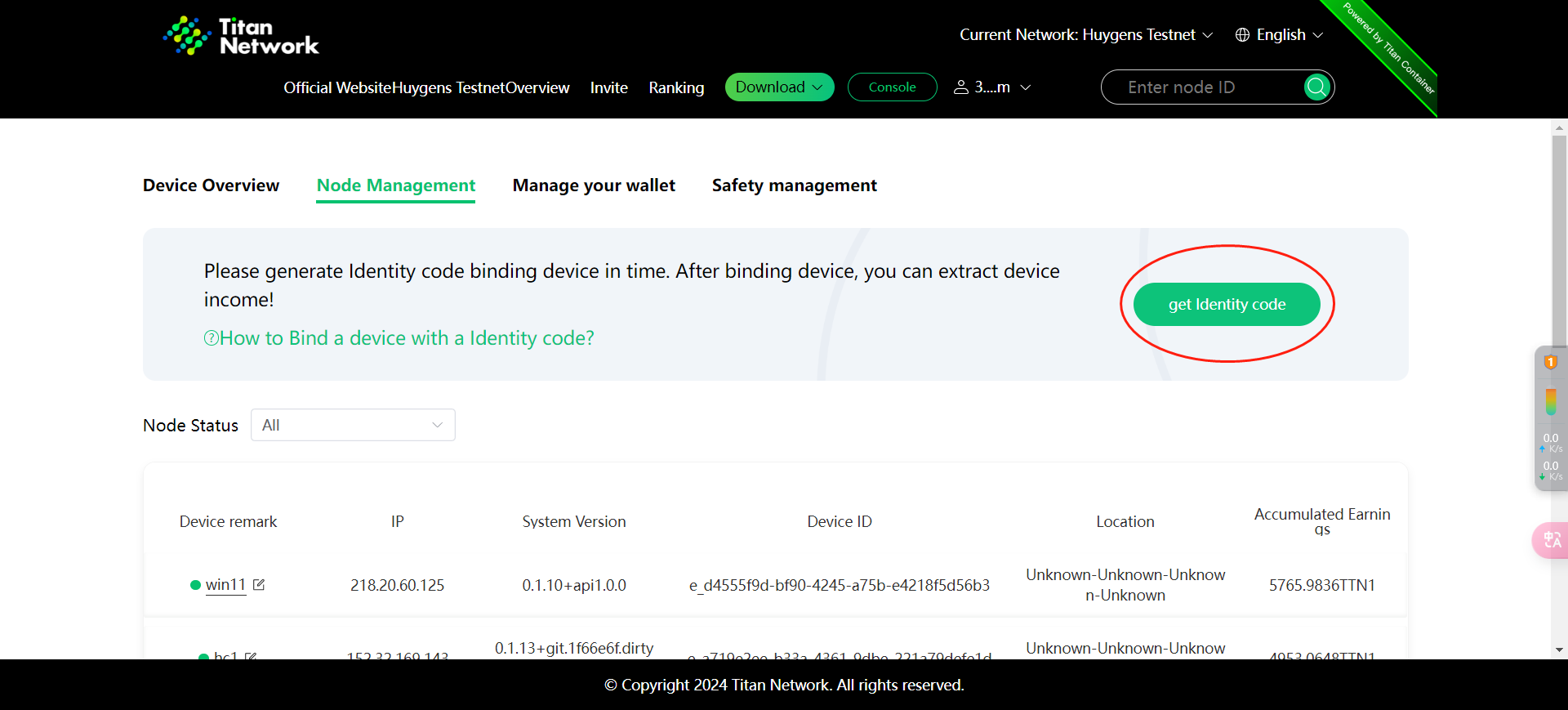The width and height of the screenshot is (1568, 710).
Task: Click the Enter node ID search field
Action: [1200, 87]
